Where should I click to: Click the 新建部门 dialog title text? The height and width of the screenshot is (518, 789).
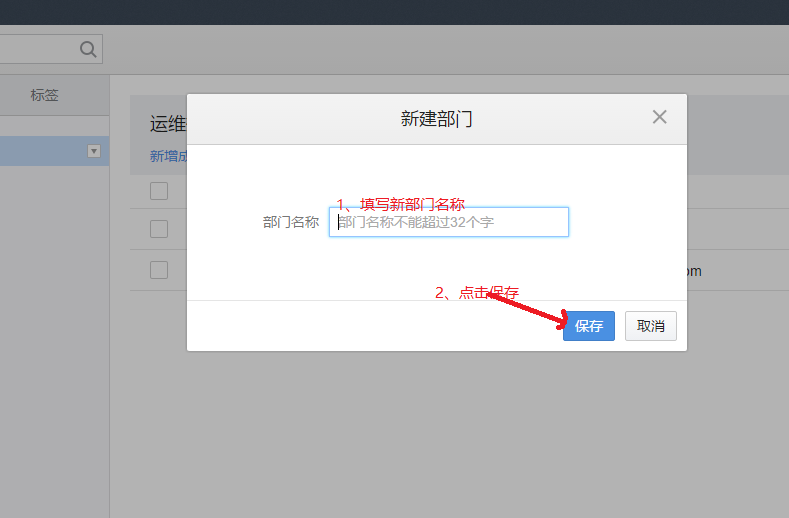(x=436, y=119)
